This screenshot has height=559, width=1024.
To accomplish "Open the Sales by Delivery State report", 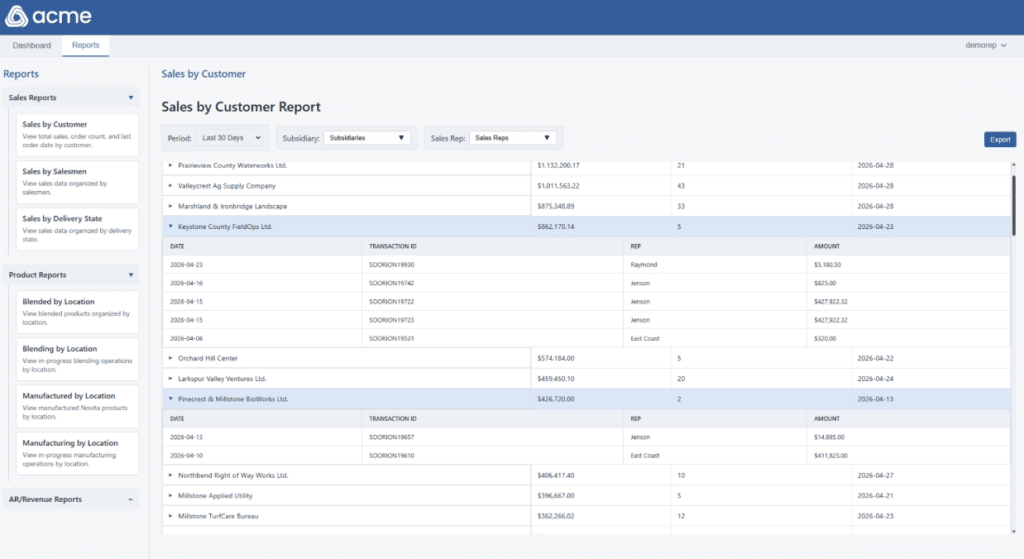I will click(x=77, y=229).
